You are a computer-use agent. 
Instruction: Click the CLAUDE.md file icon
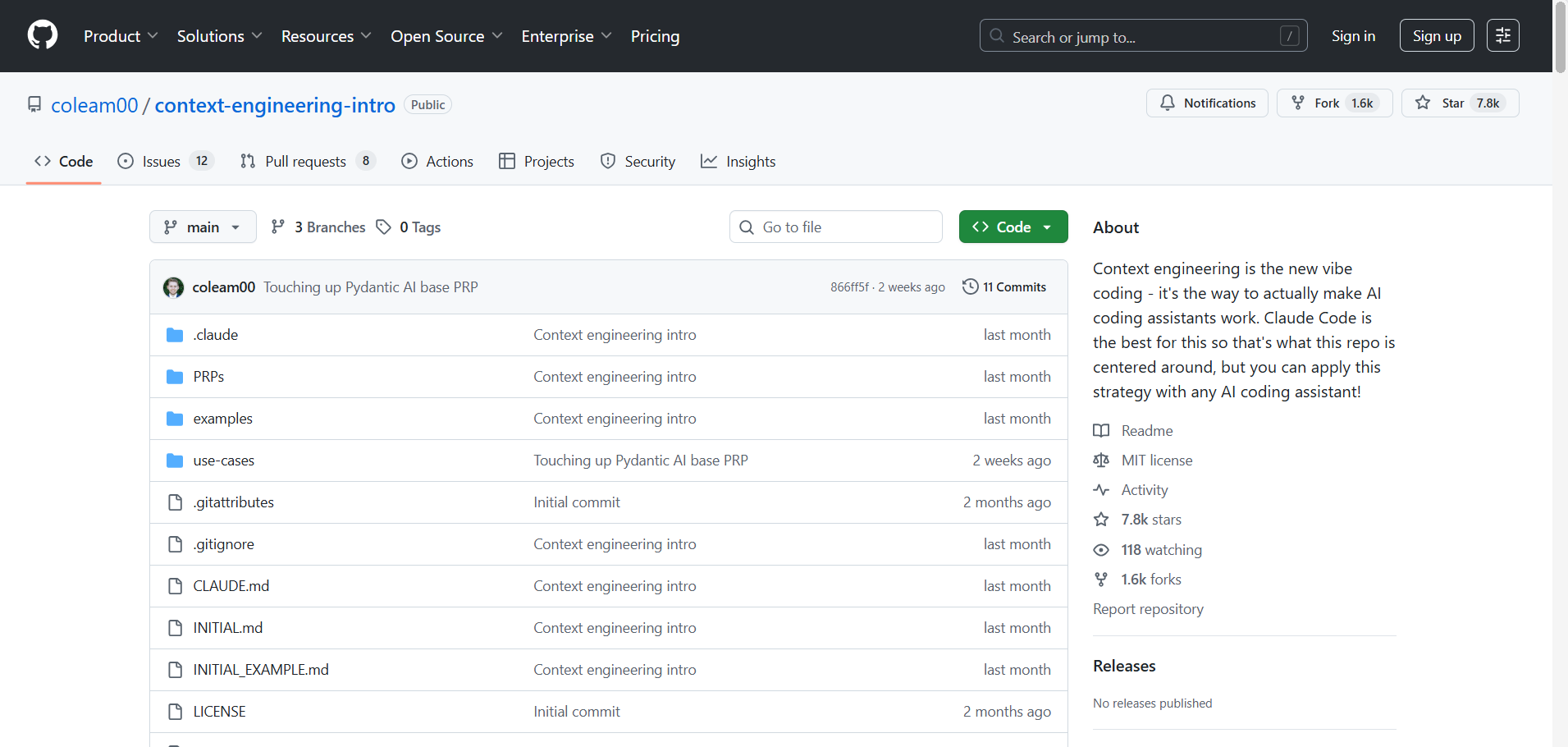(175, 586)
